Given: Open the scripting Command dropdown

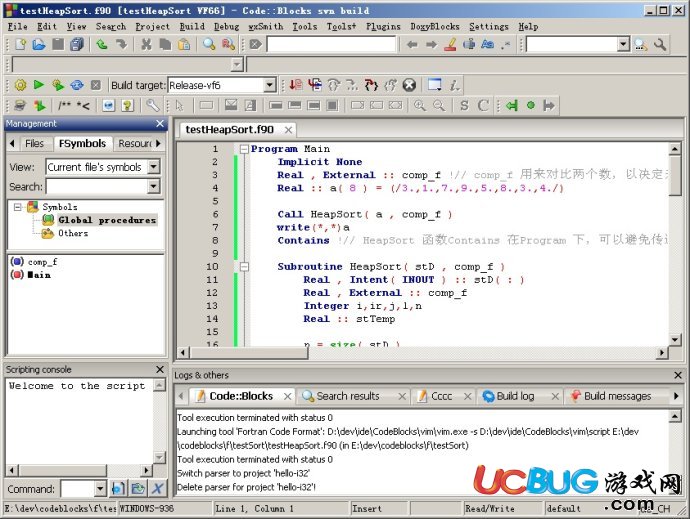Looking at the screenshot, I should [100, 489].
